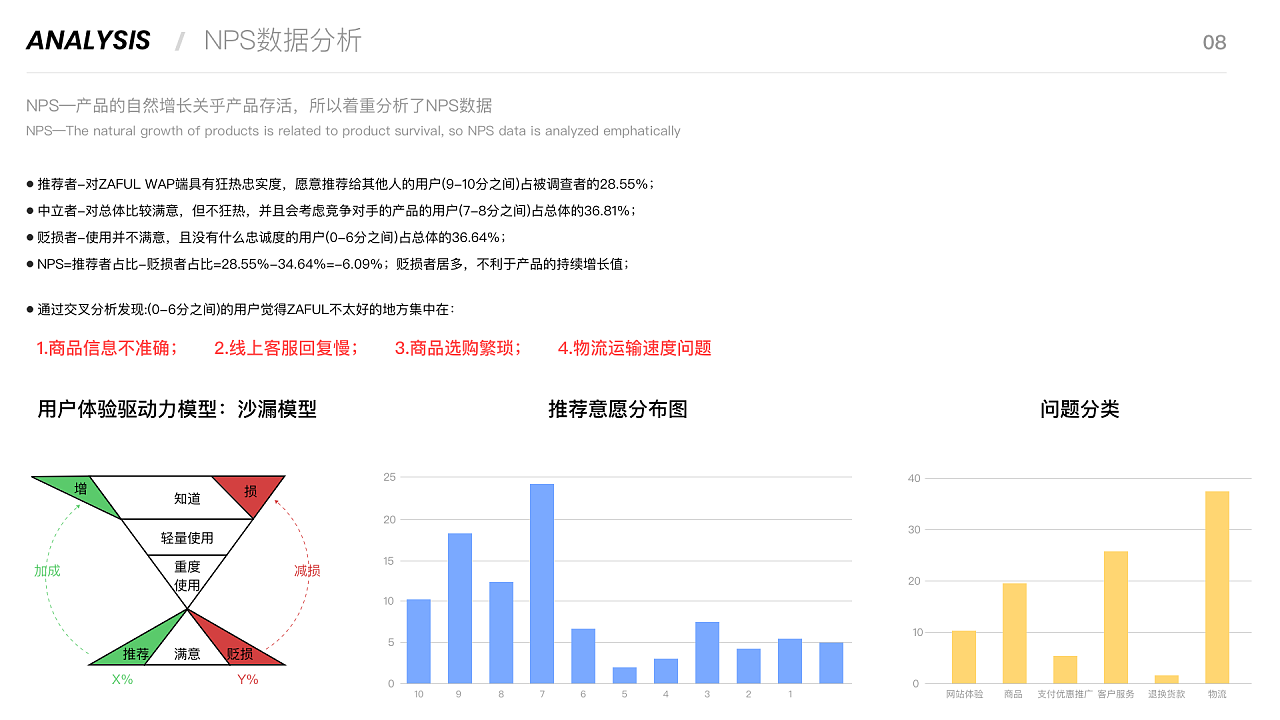Click the English line 'The natural growth of products'
This screenshot has height=720, width=1280.
click(x=353, y=131)
